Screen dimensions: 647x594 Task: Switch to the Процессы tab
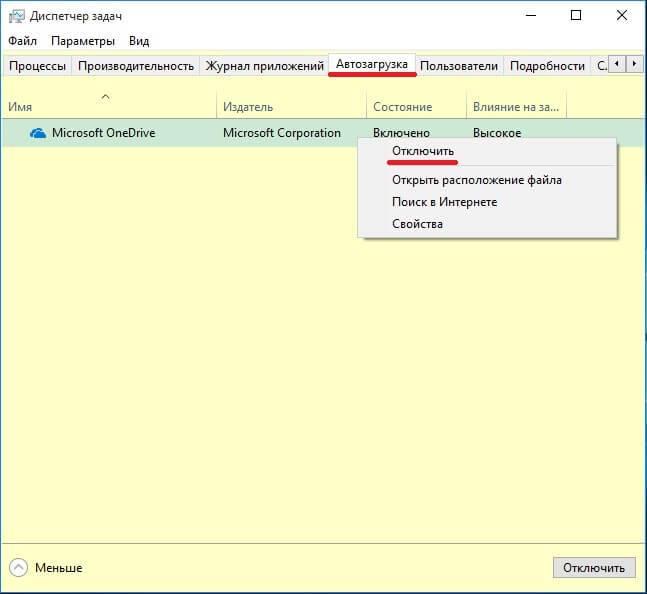point(37,66)
